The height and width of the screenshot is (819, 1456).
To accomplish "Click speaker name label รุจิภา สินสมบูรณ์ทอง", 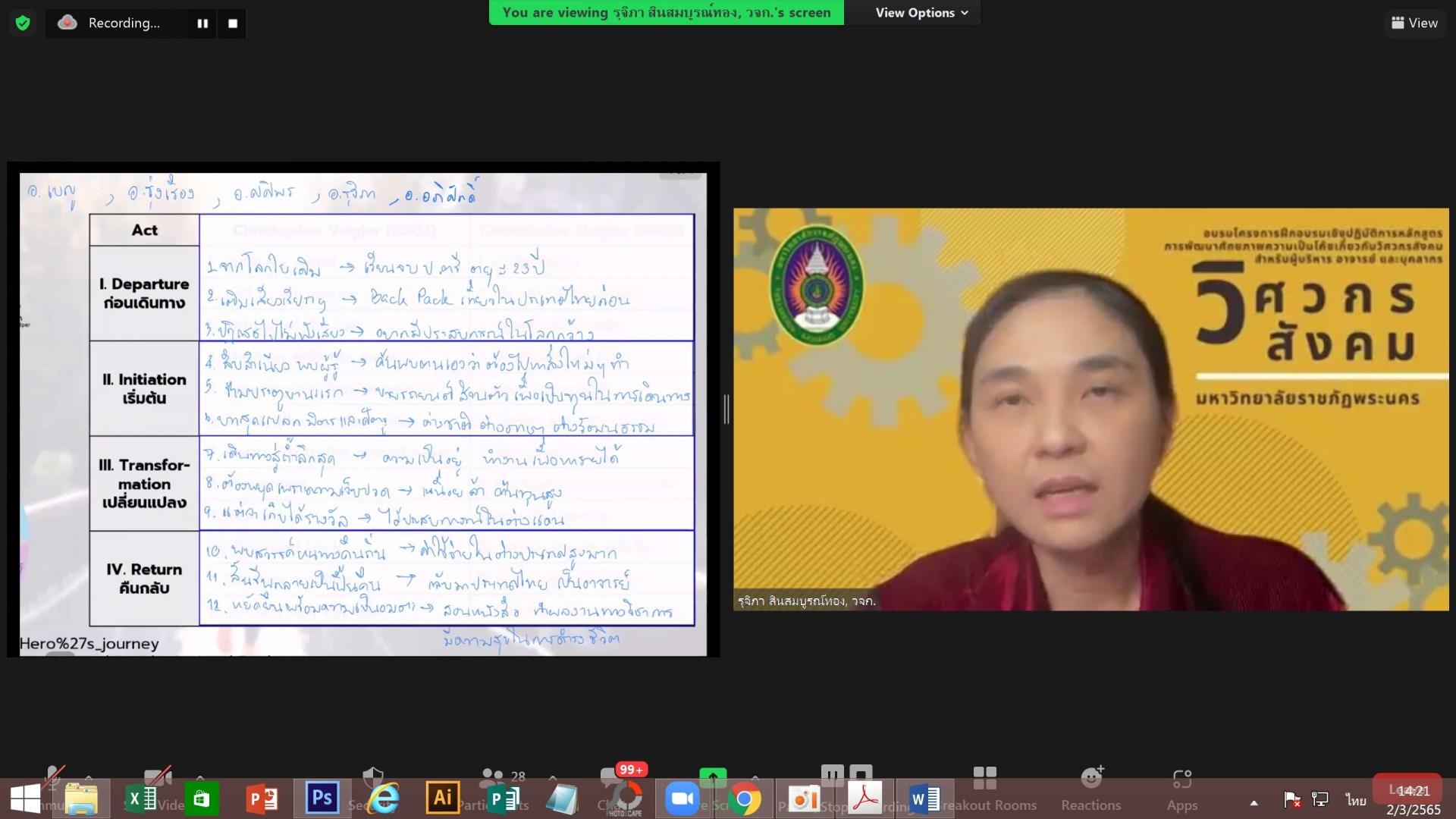I will coord(807,601).
